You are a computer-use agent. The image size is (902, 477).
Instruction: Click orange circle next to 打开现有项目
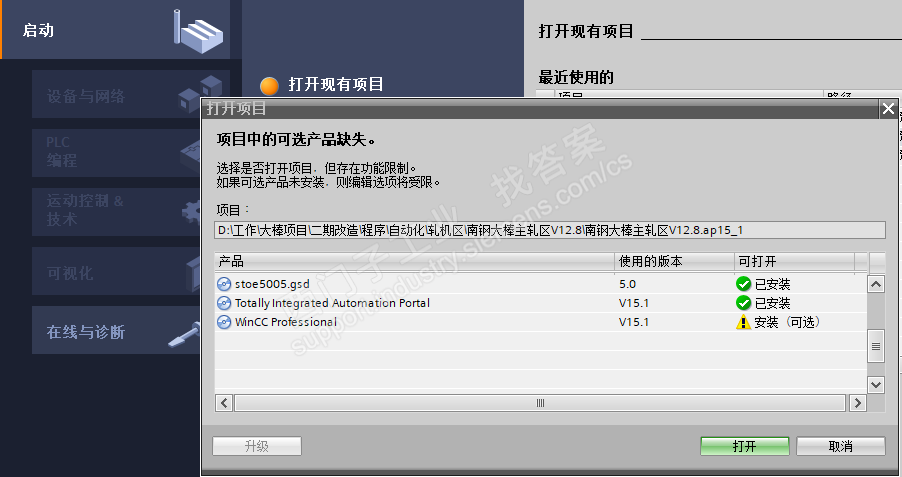pos(269,86)
